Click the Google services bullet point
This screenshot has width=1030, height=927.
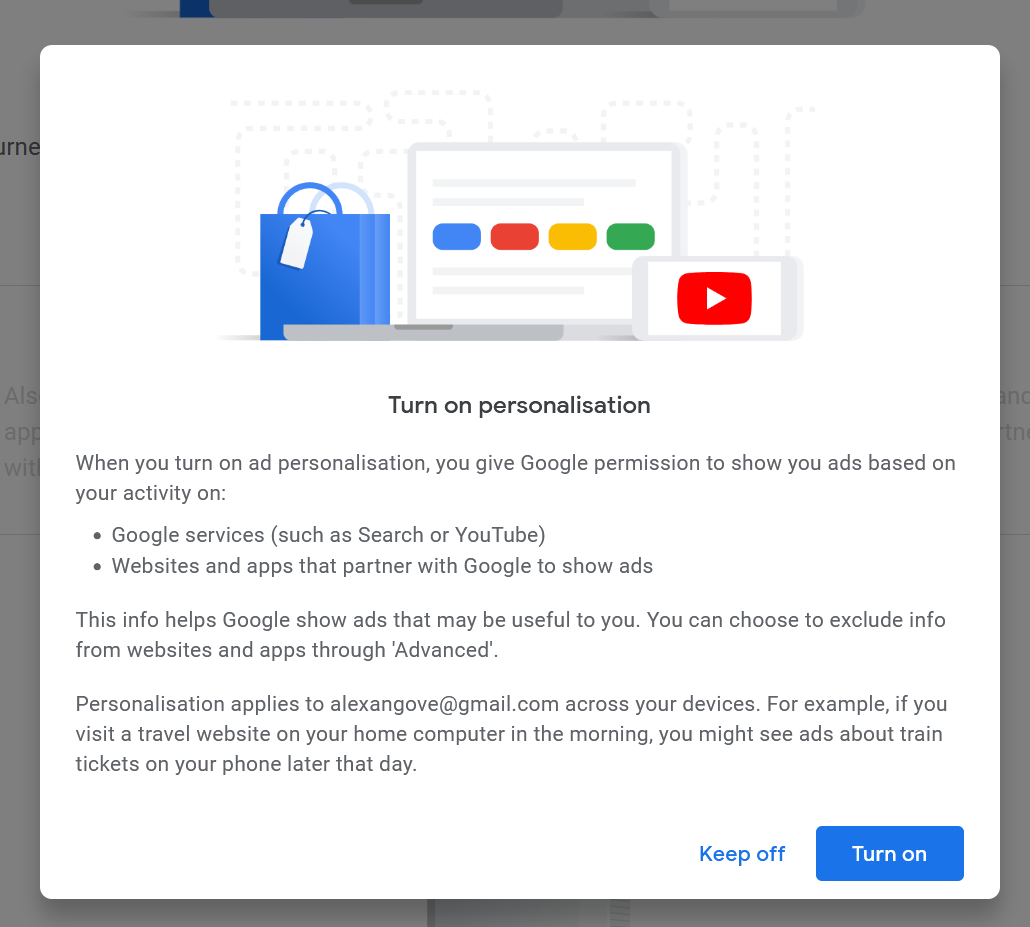tap(328, 534)
